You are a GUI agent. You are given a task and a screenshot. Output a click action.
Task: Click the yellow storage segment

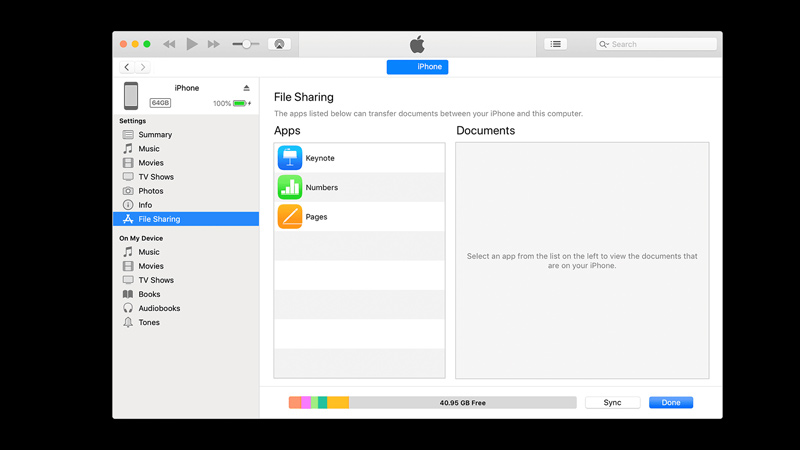click(338, 403)
